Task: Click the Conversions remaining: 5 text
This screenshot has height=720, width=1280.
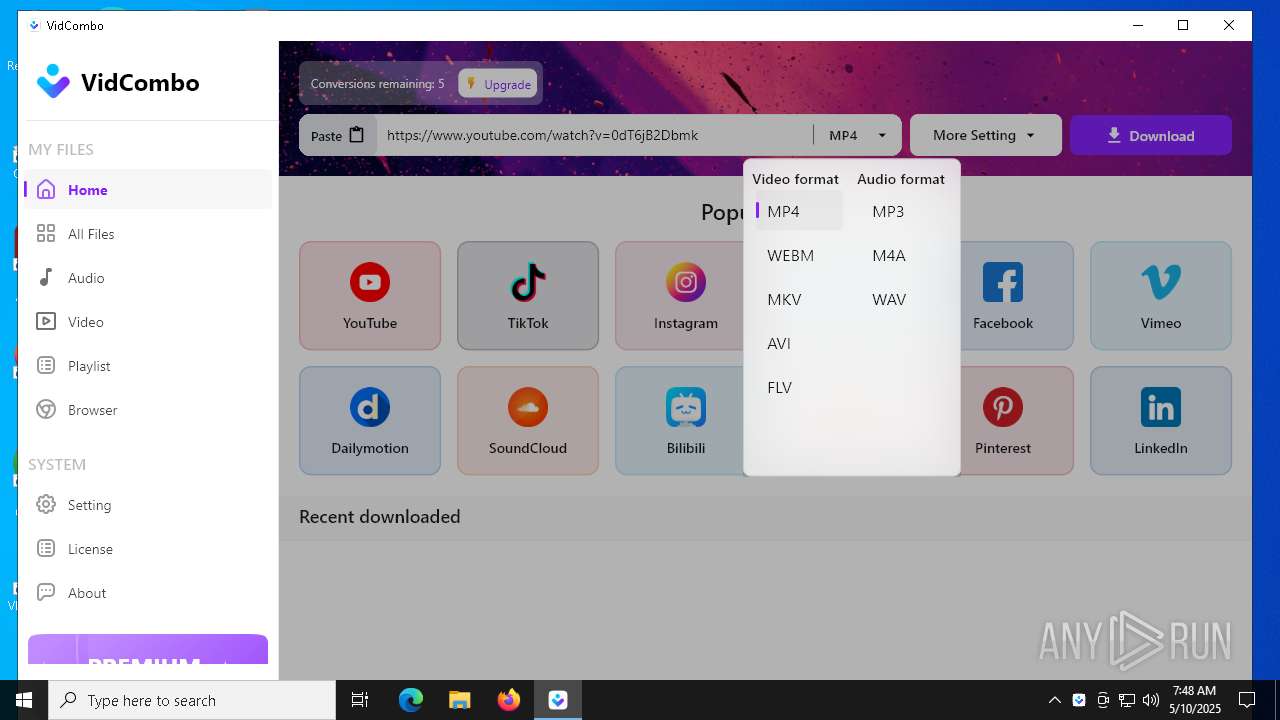Action: tap(377, 84)
